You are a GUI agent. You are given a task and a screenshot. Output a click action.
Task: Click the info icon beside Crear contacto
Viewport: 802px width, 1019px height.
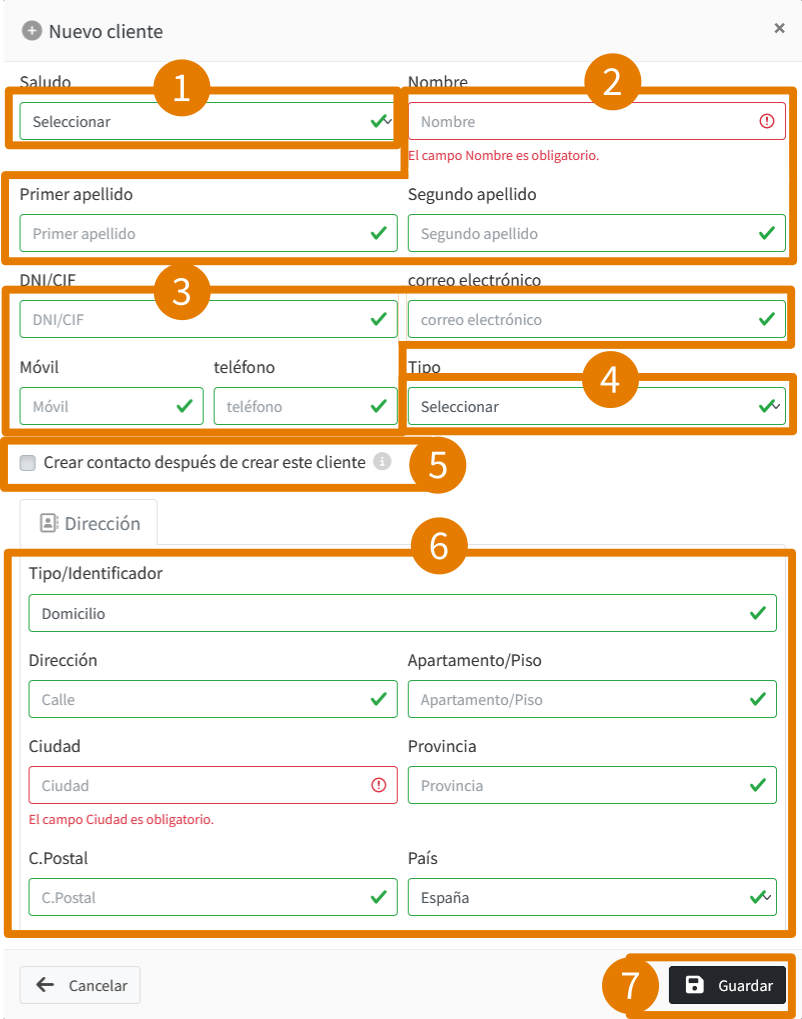click(x=382, y=462)
